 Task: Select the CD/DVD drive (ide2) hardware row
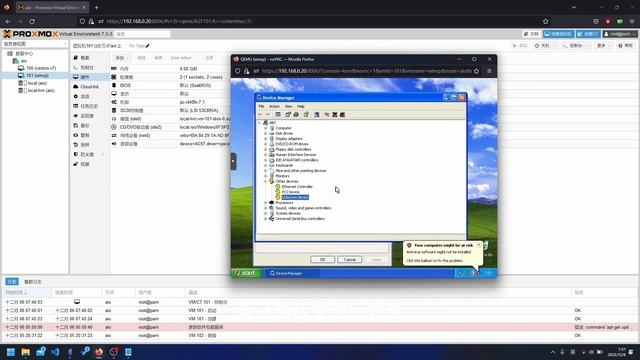click(x=171, y=127)
